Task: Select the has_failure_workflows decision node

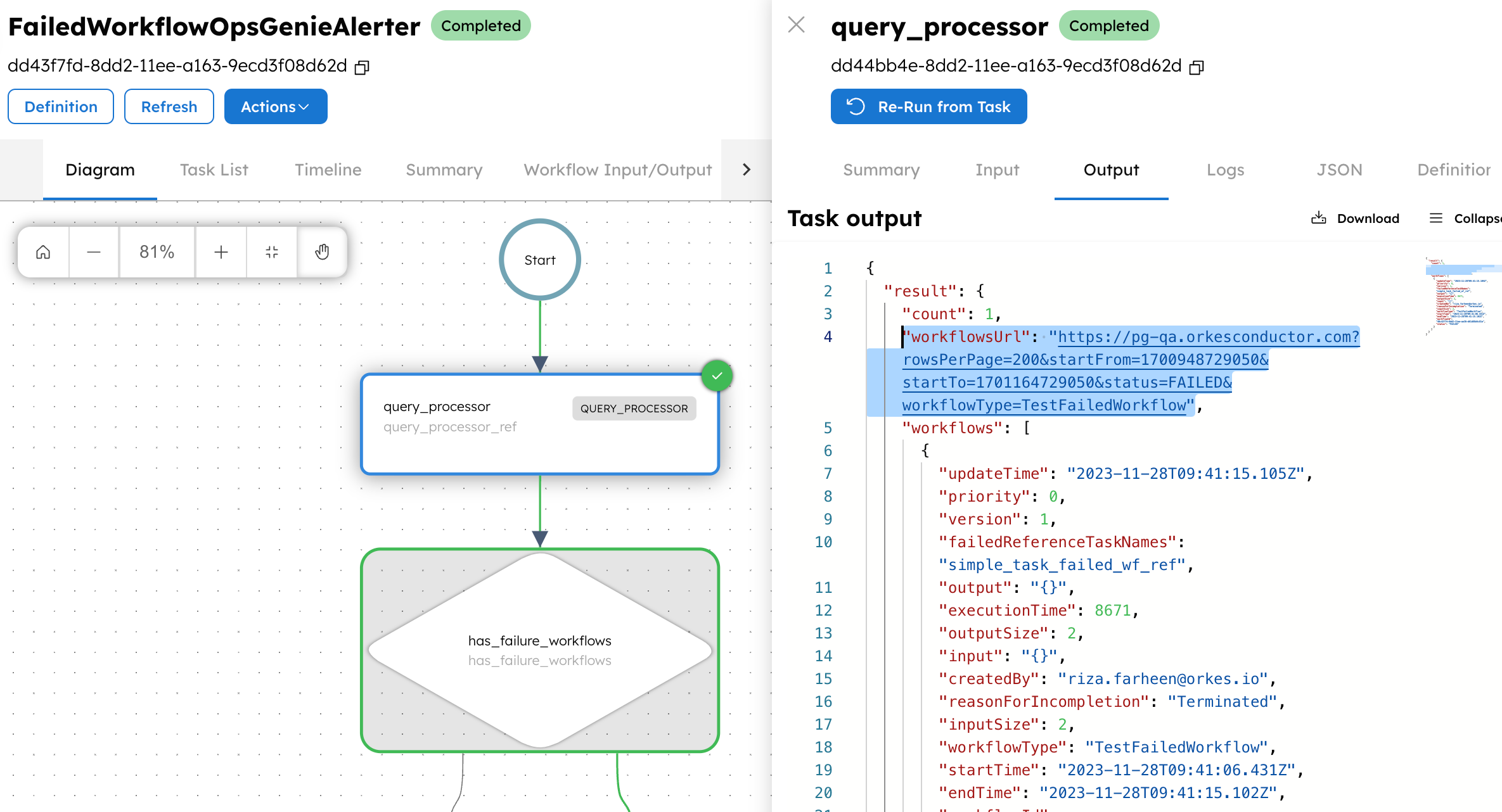Action: 539,649
